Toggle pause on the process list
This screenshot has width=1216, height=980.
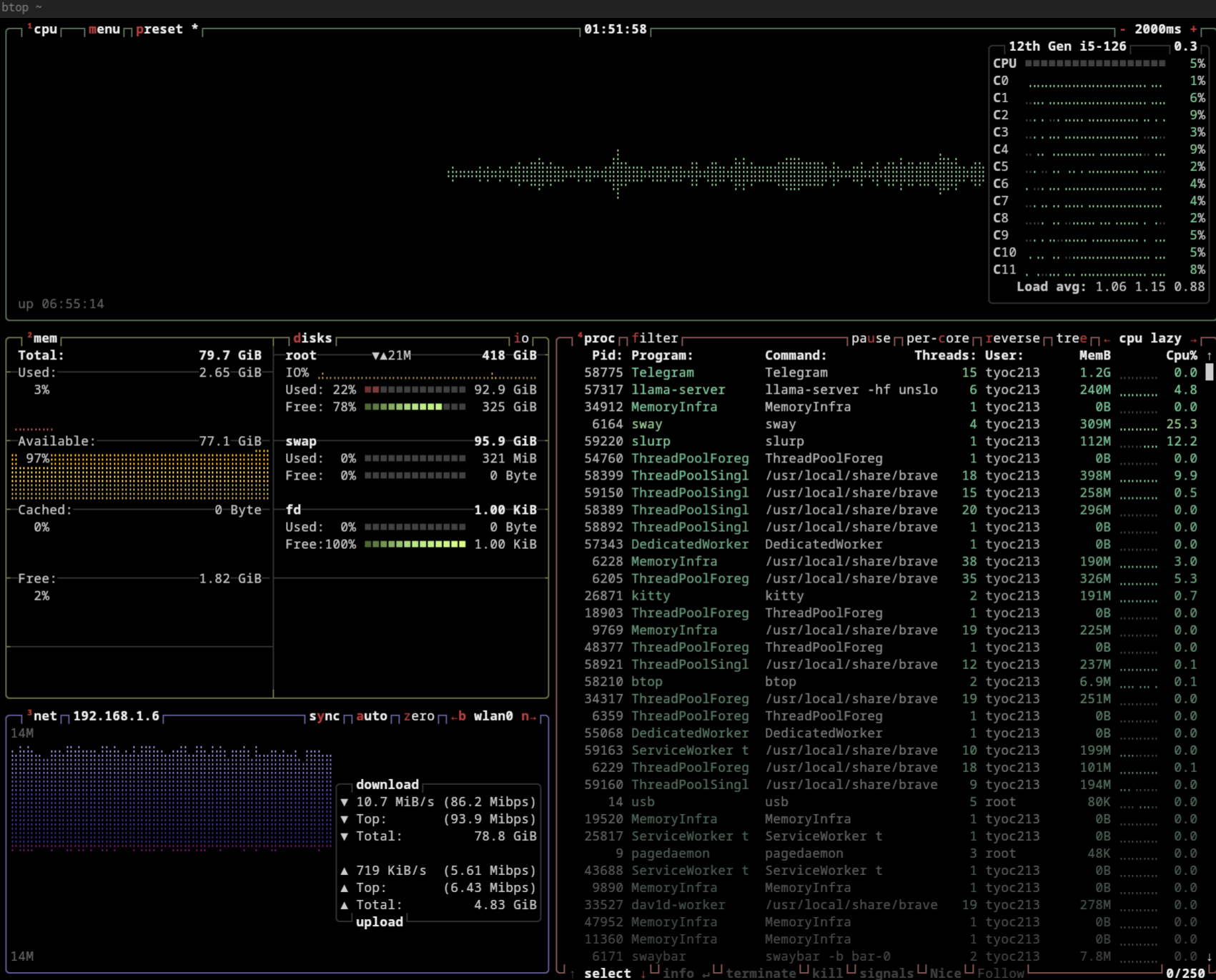871,339
